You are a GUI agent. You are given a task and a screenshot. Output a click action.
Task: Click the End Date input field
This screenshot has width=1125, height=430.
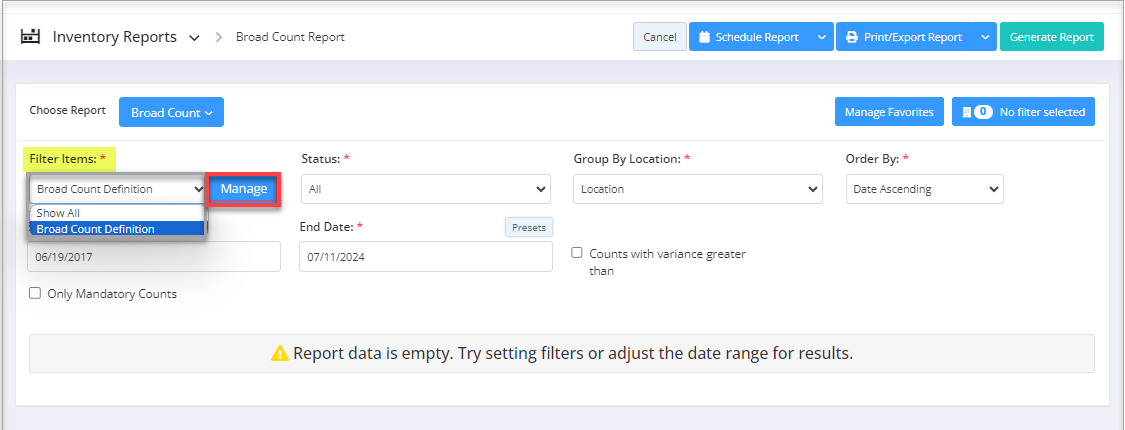pos(425,257)
